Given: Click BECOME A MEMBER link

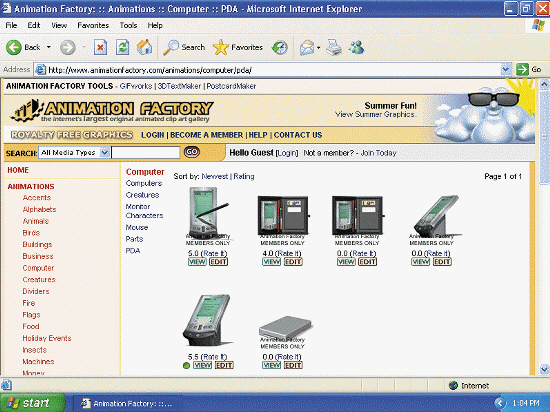Looking at the screenshot, I should 207,135.
